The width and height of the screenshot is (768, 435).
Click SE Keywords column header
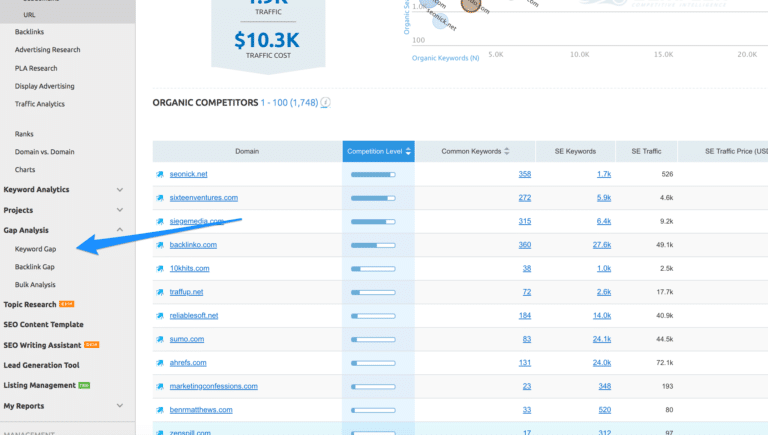click(575, 151)
